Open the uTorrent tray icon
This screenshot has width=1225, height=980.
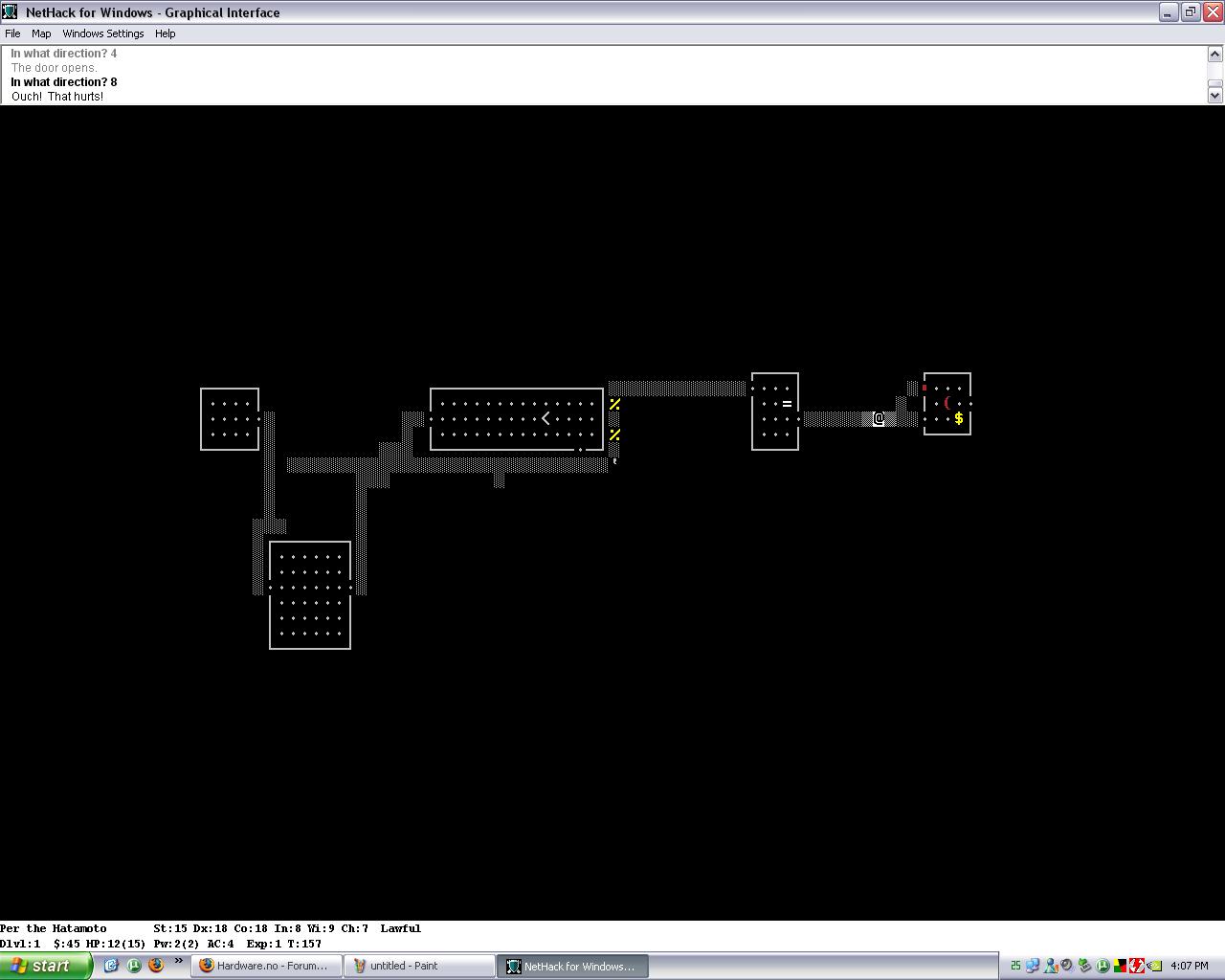(x=1102, y=966)
